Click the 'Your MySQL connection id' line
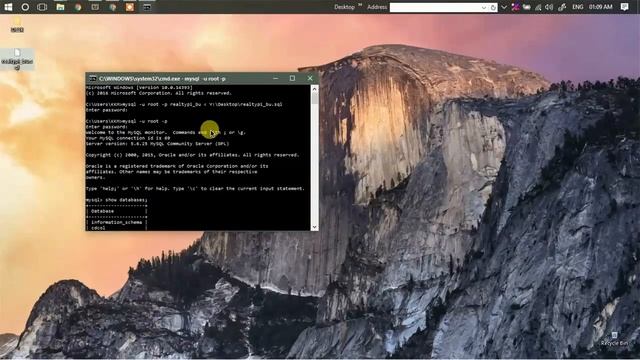 click(128, 138)
